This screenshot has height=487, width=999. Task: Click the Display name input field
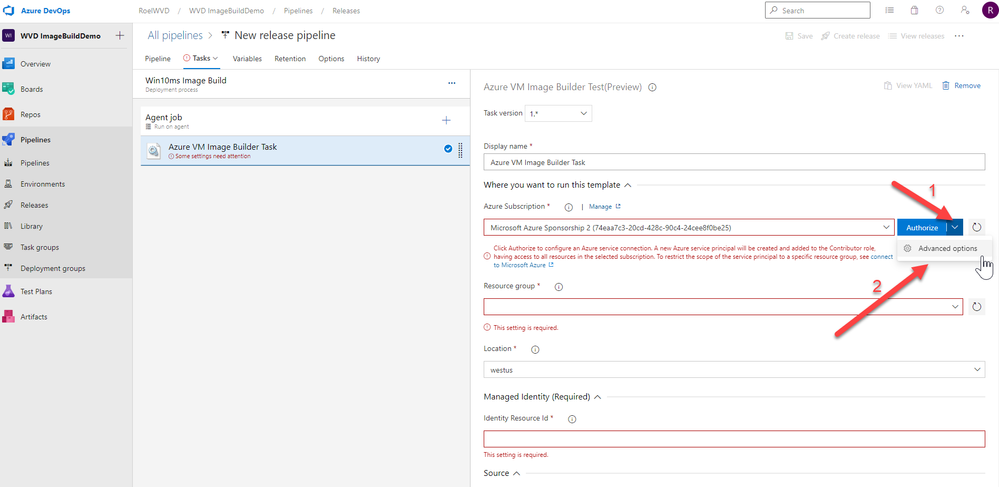(734, 163)
